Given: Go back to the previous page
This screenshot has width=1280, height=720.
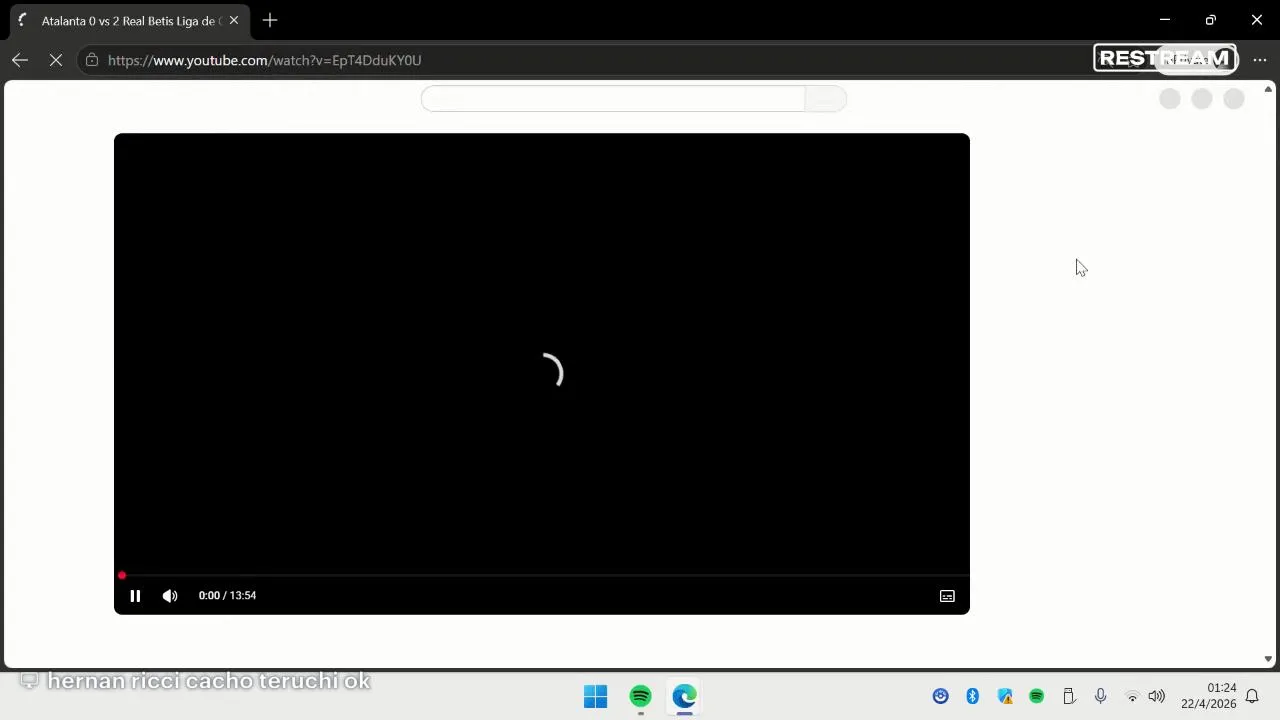Looking at the screenshot, I should point(20,60).
